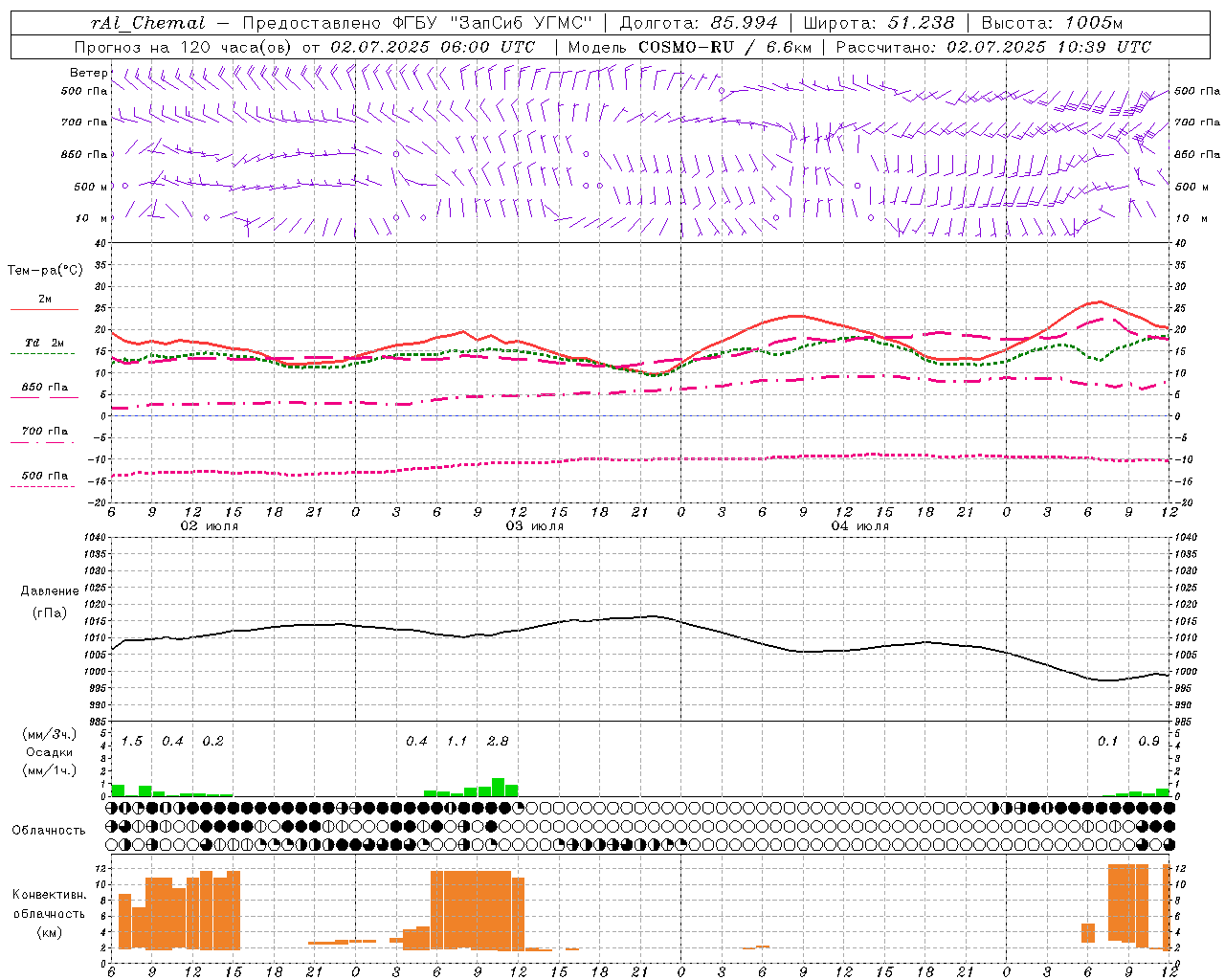The image size is (1225, 980).
Task: Click the solid red line sample under 2м legend
Action: [x=44, y=309]
